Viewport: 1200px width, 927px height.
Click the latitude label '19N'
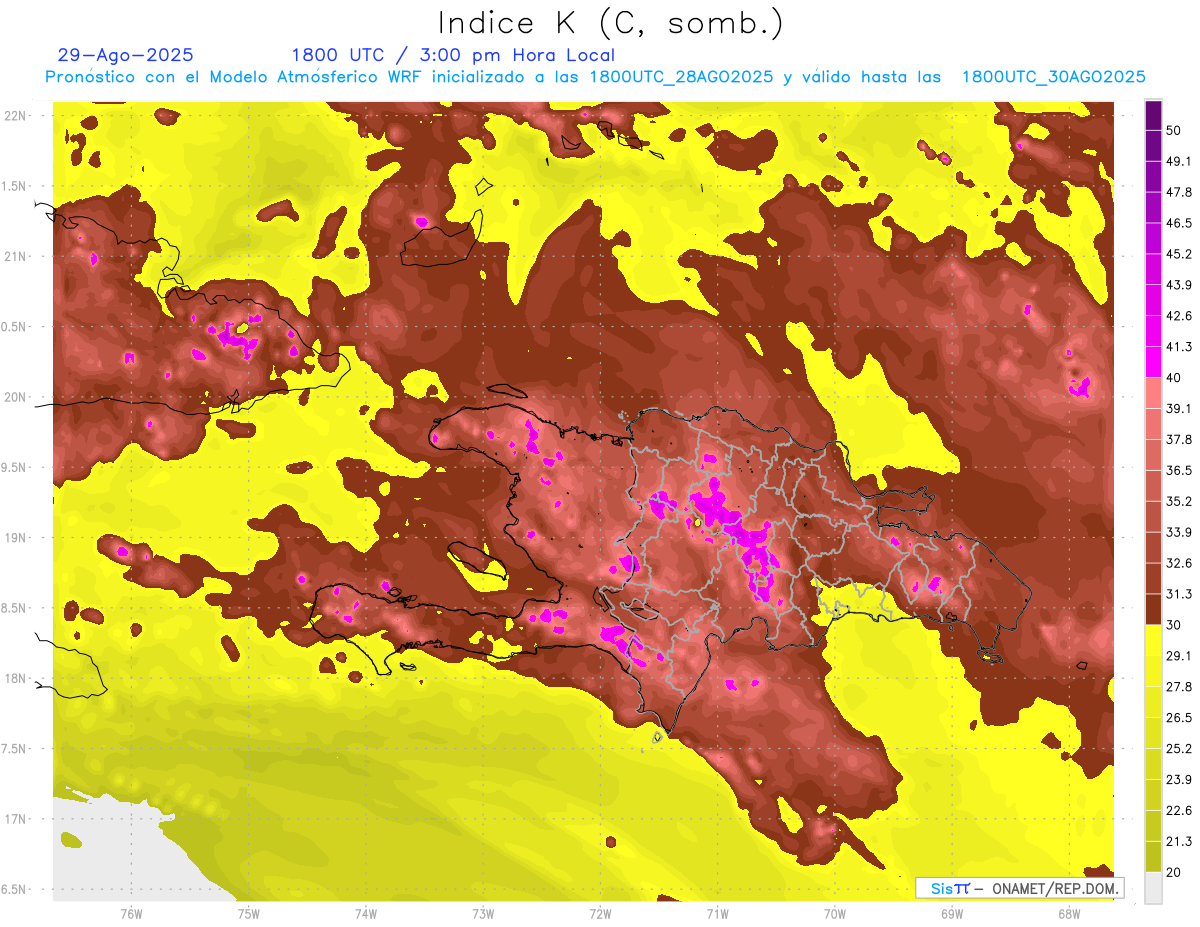click(x=15, y=538)
